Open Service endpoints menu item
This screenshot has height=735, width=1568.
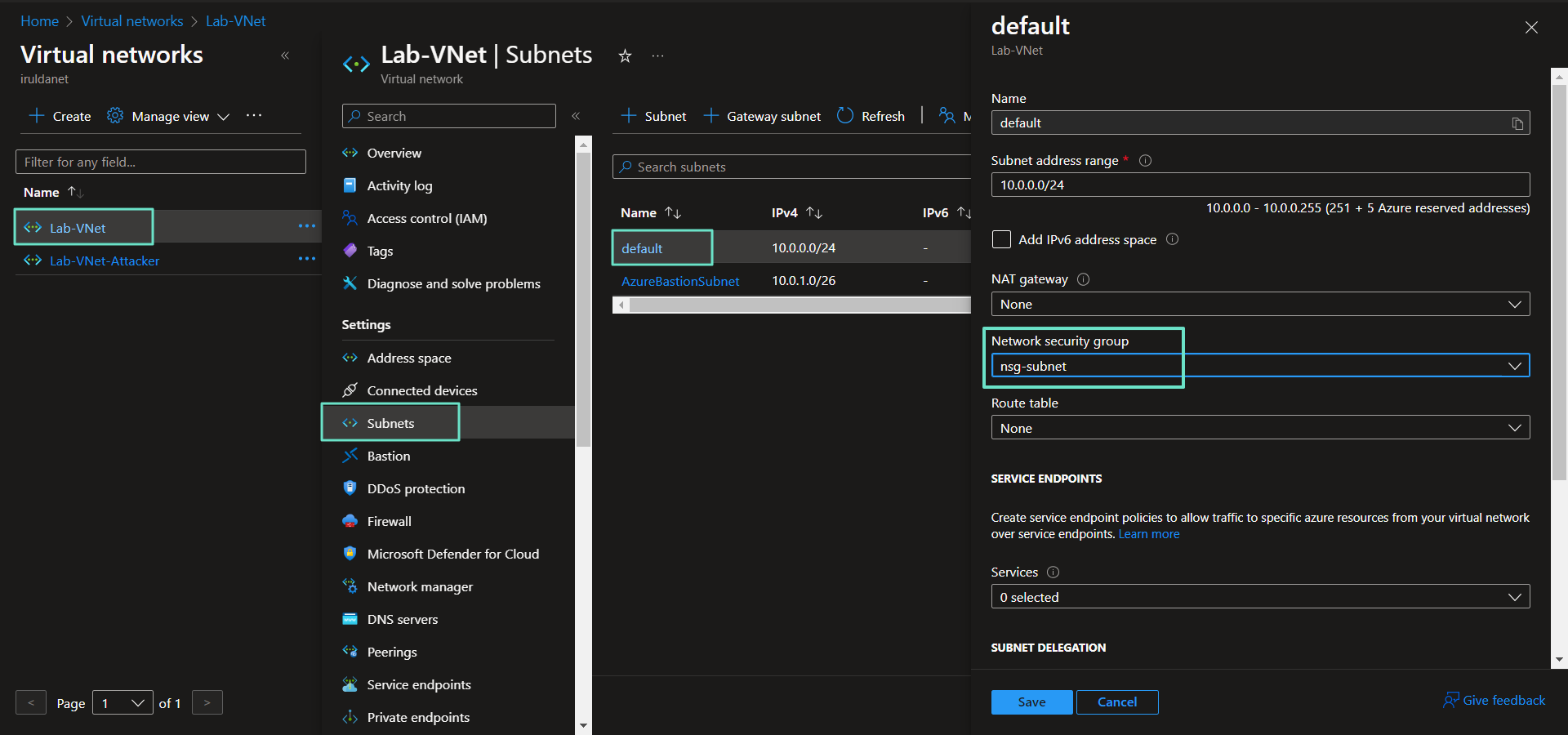[x=419, y=684]
